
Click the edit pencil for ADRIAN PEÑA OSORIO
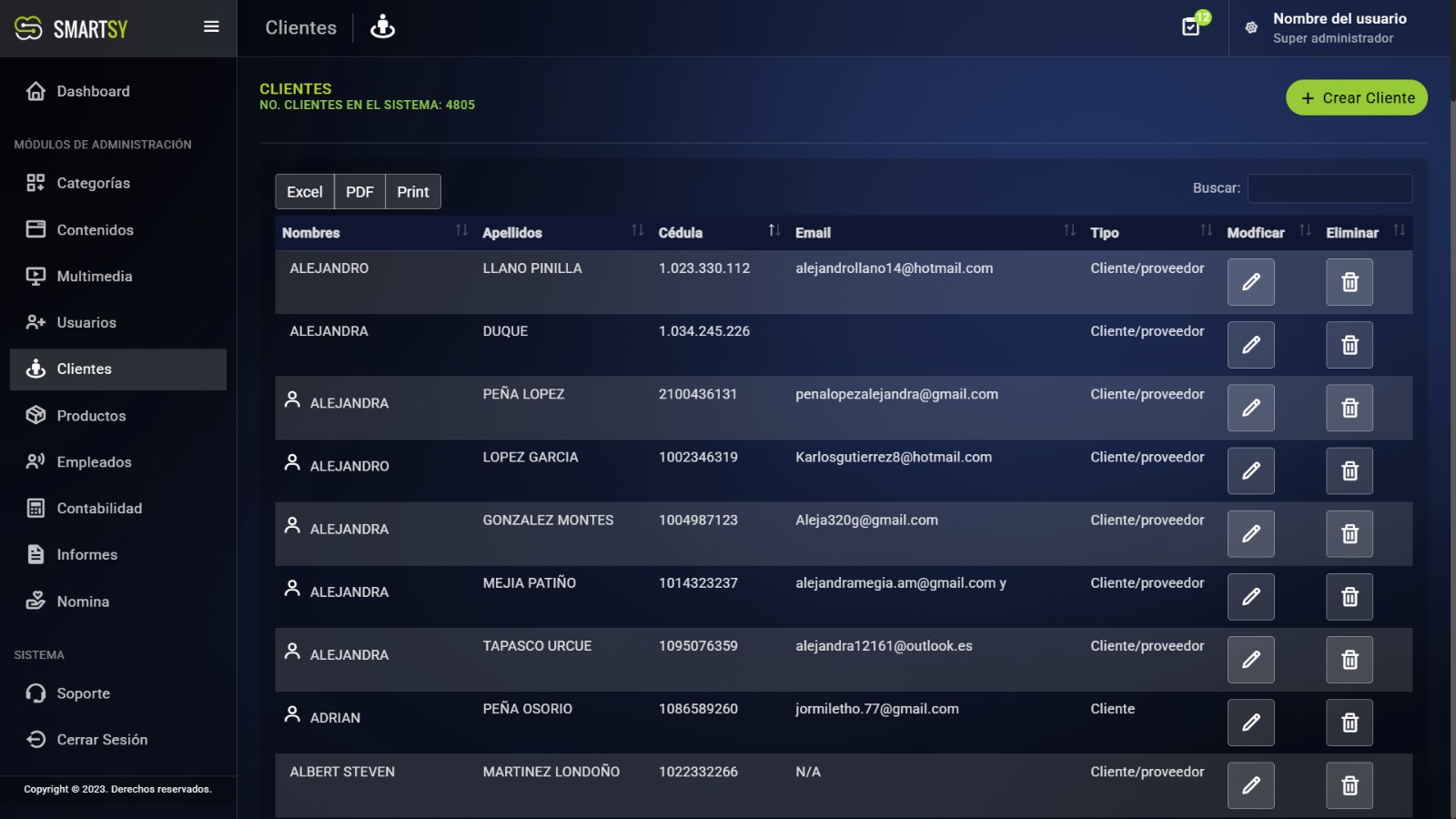pos(1250,723)
